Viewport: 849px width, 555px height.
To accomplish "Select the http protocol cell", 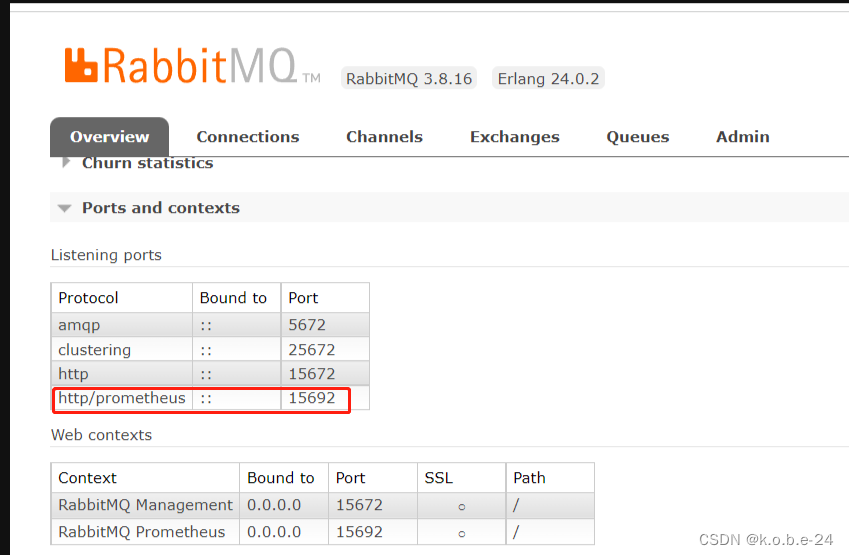I will coord(122,374).
